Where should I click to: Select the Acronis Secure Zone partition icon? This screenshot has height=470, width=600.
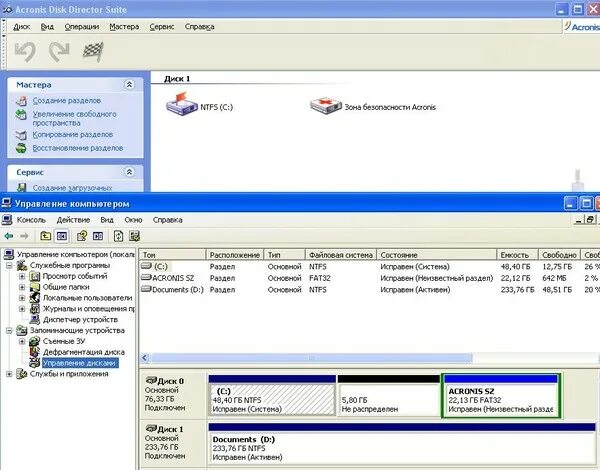(x=326, y=106)
